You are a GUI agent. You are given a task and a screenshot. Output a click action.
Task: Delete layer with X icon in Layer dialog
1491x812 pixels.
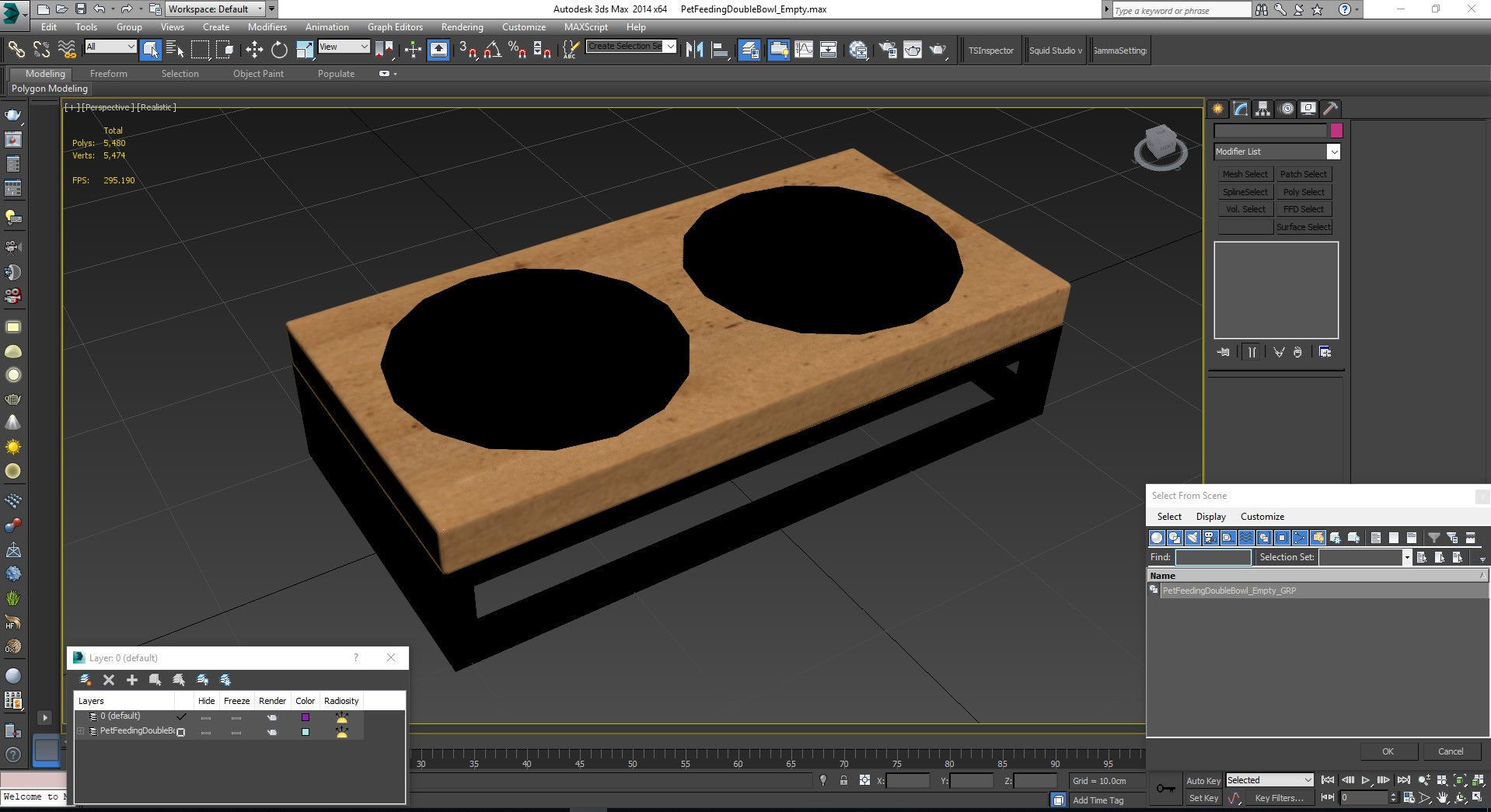pos(109,680)
